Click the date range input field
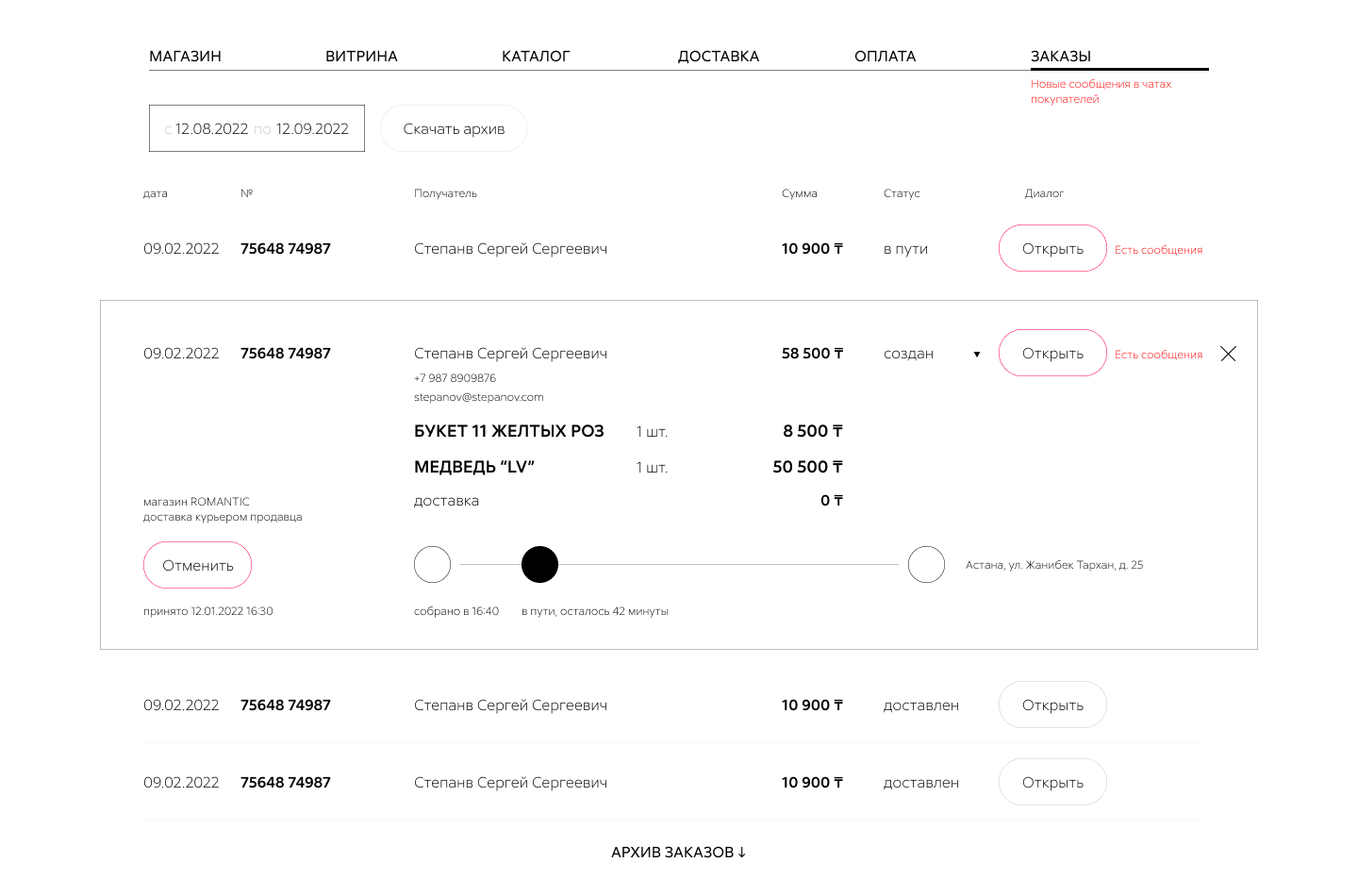The height and width of the screenshot is (896, 1358). pos(257,128)
